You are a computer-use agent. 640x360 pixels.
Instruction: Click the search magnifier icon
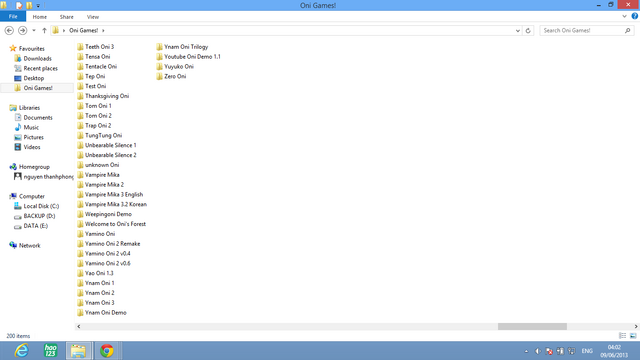pos(628,30)
